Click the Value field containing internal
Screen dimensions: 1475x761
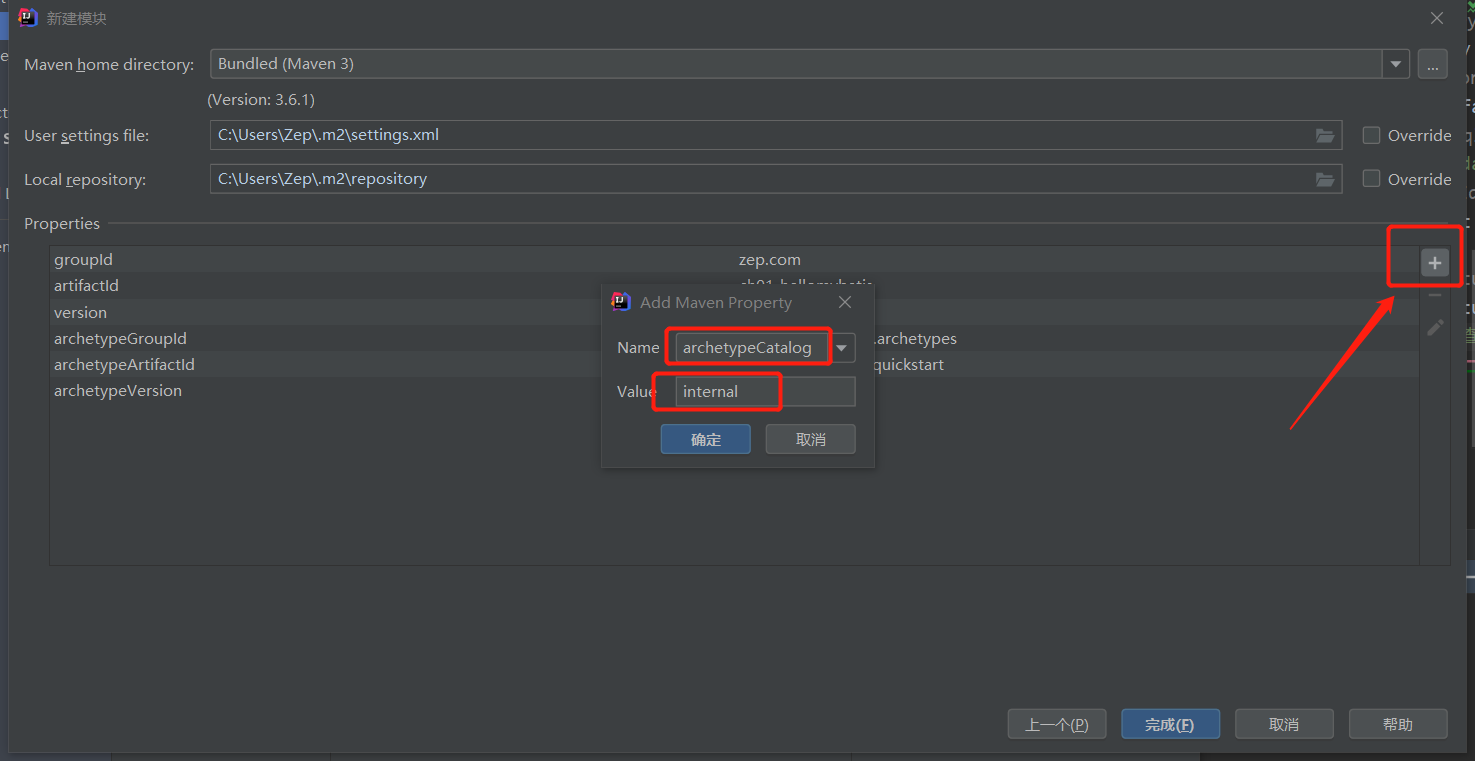click(x=765, y=392)
